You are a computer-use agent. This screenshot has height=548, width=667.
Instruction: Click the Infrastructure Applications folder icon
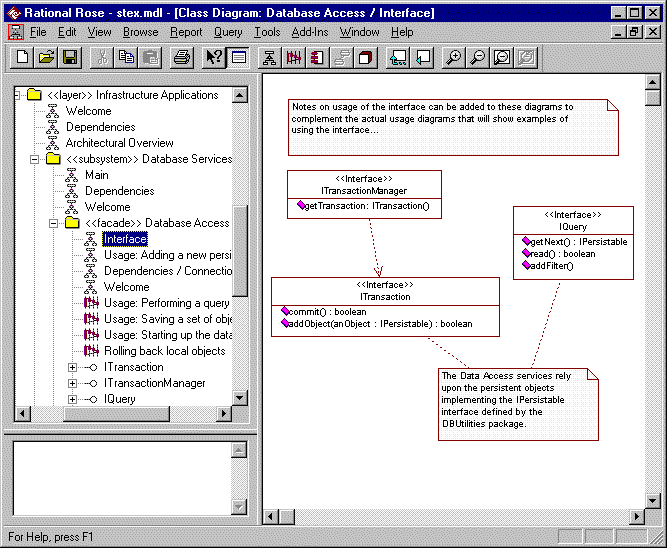point(34,94)
